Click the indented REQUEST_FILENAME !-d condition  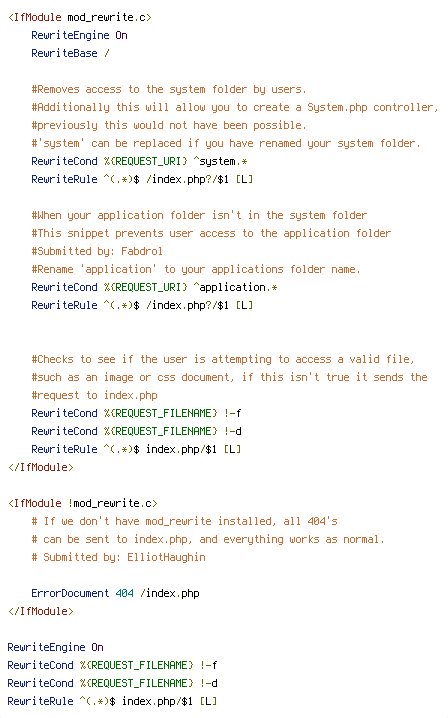click(x=136, y=431)
